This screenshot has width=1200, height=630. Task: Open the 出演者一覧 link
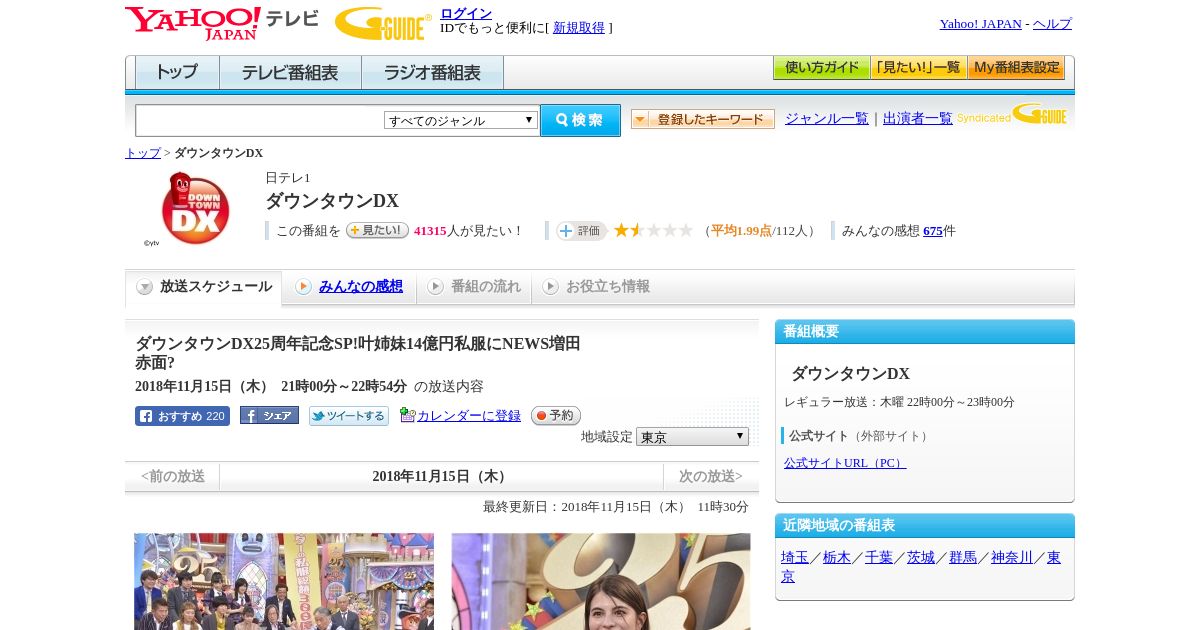click(x=918, y=118)
